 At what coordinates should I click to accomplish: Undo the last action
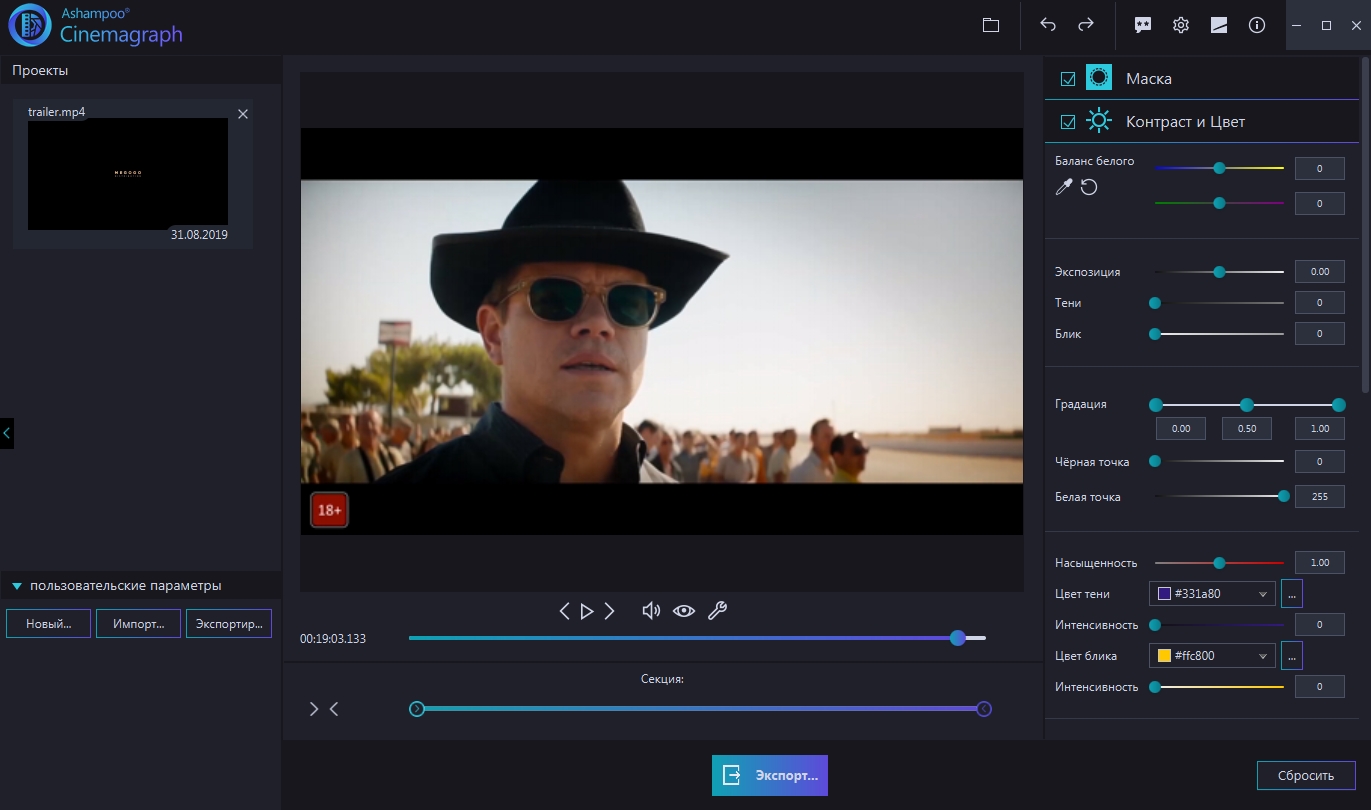point(1048,25)
